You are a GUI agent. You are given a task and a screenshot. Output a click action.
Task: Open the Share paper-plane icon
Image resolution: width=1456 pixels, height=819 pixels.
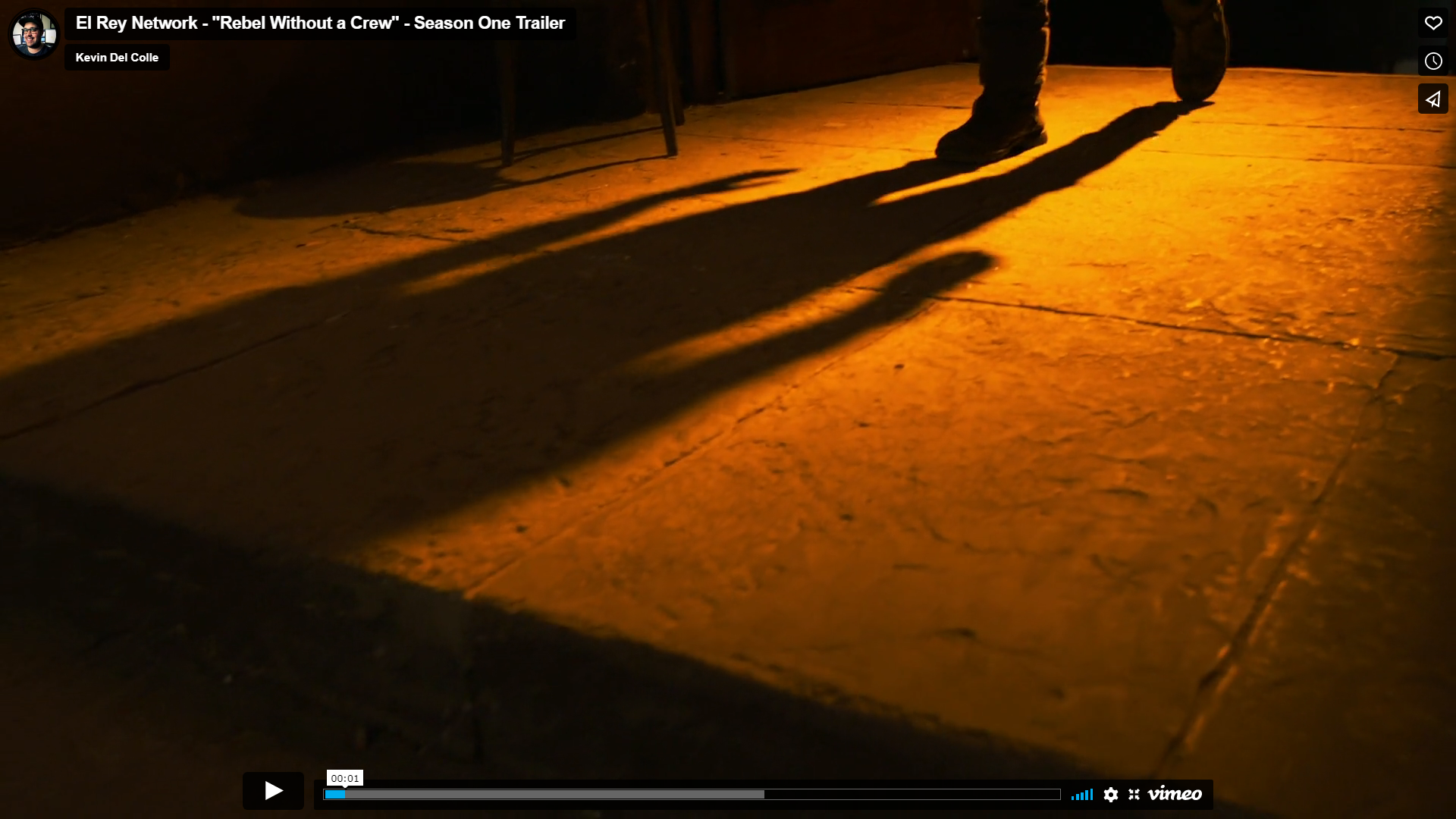[x=1432, y=99]
